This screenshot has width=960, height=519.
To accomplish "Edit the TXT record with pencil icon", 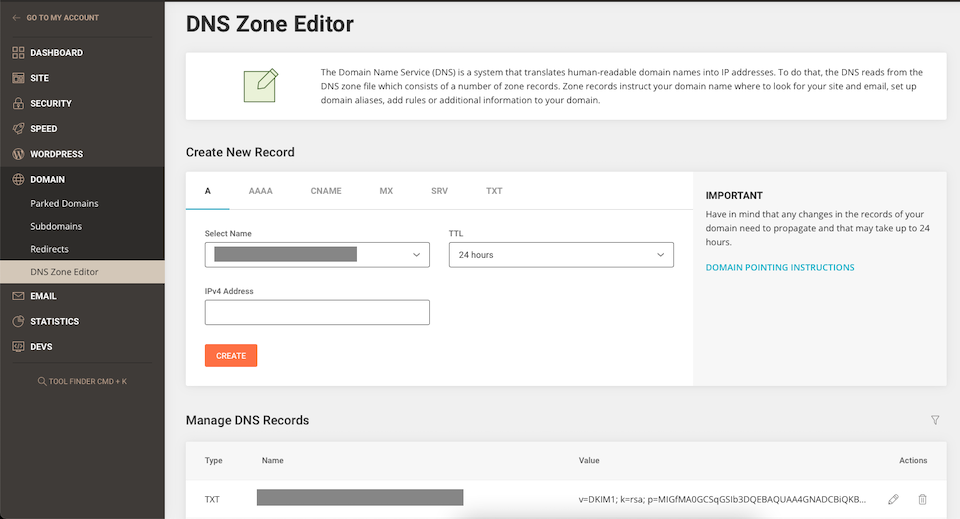I will tap(893, 499).
